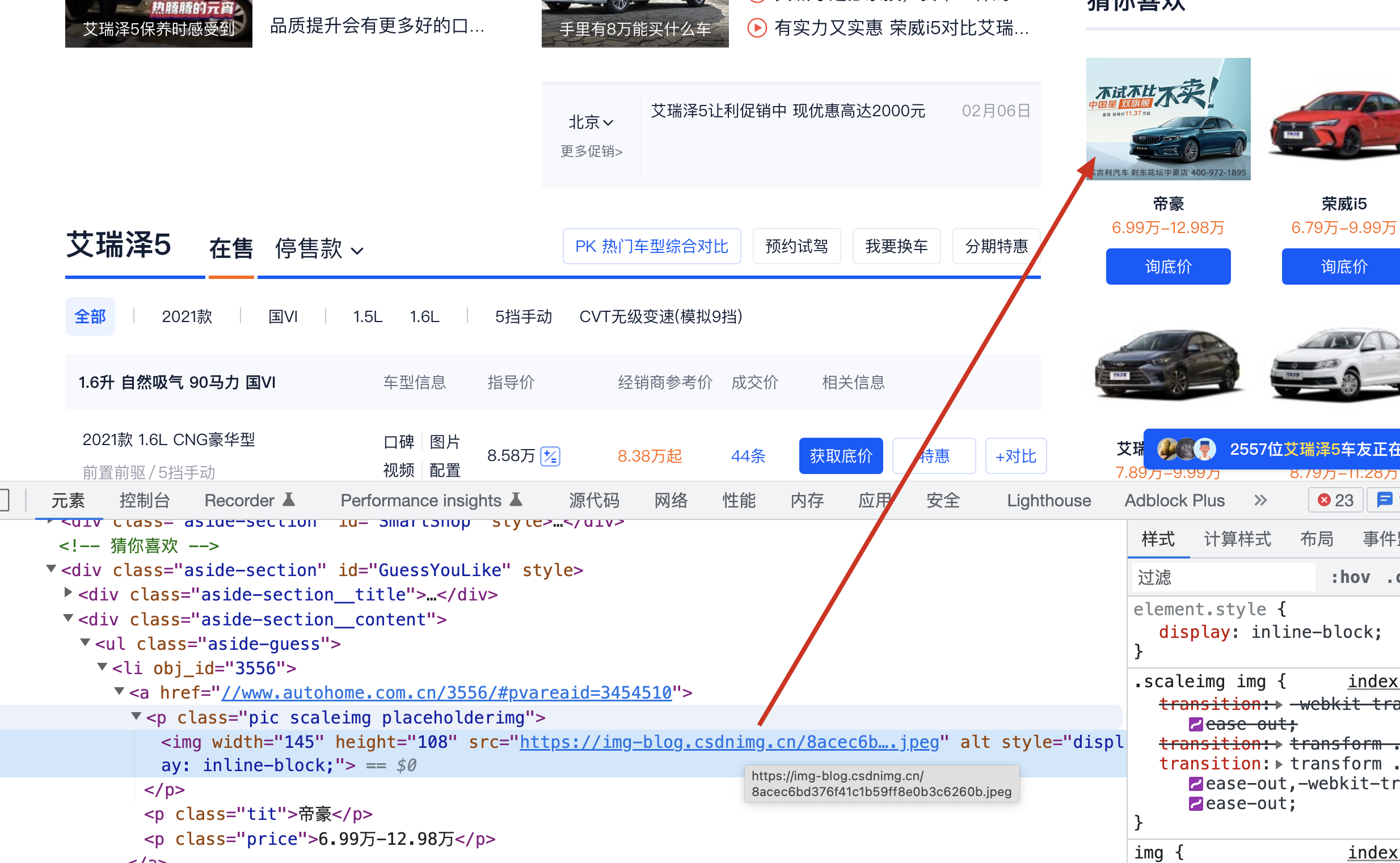Image resolution: width=1400 pixels, height=863 pixels.
Task: Select the 全部 filter
Action: tap(90, 316)
